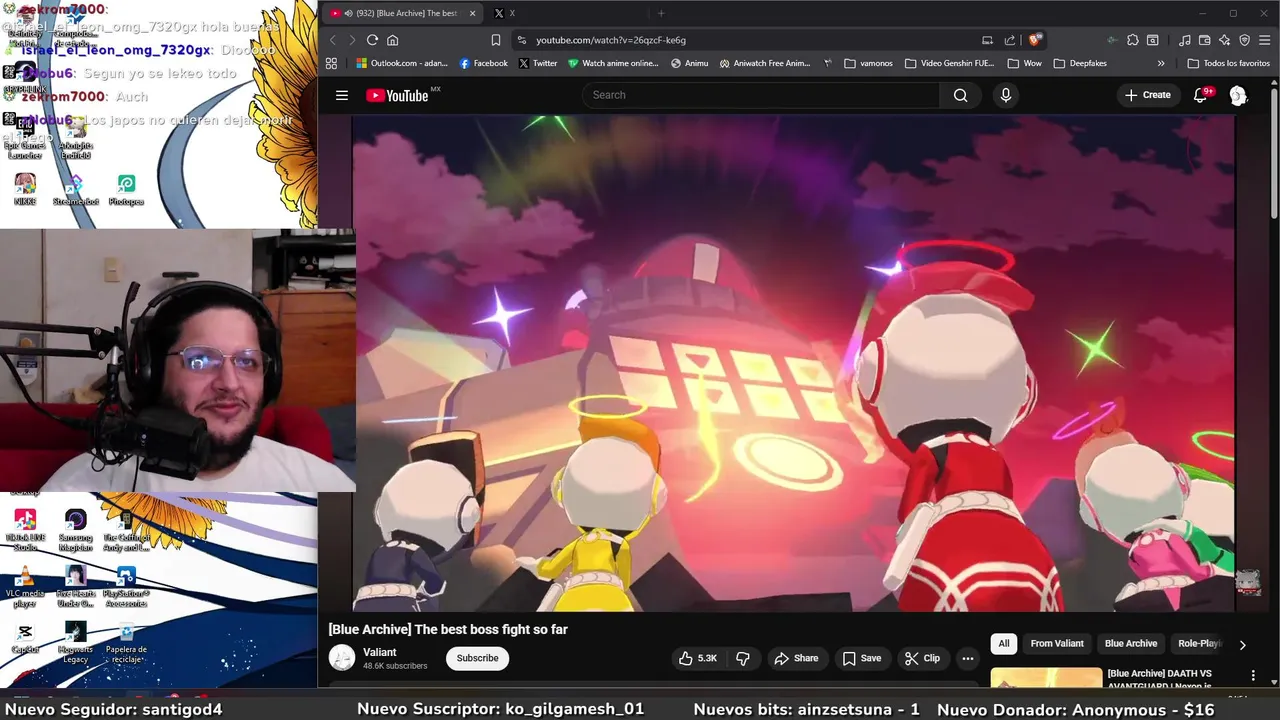Open Valiant channel avatar

click(x=342, y=658)
